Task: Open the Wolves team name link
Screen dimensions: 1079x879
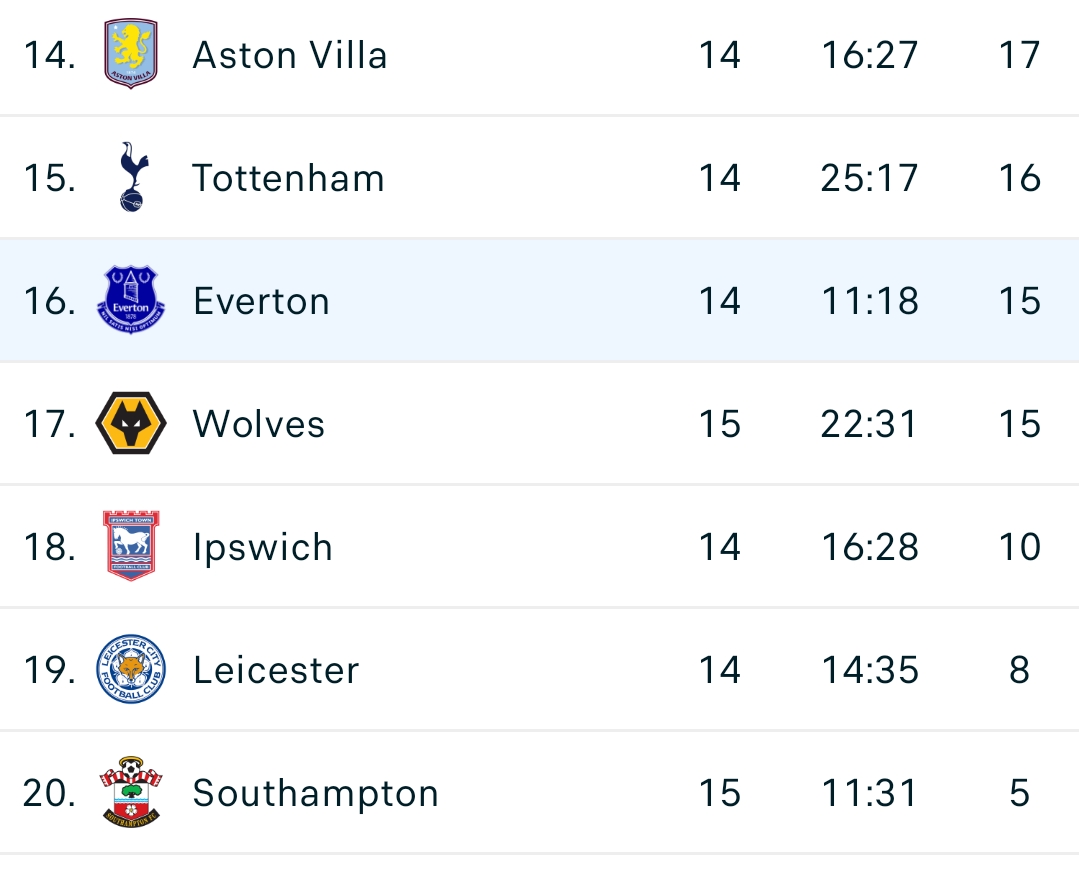Action: 259,423
